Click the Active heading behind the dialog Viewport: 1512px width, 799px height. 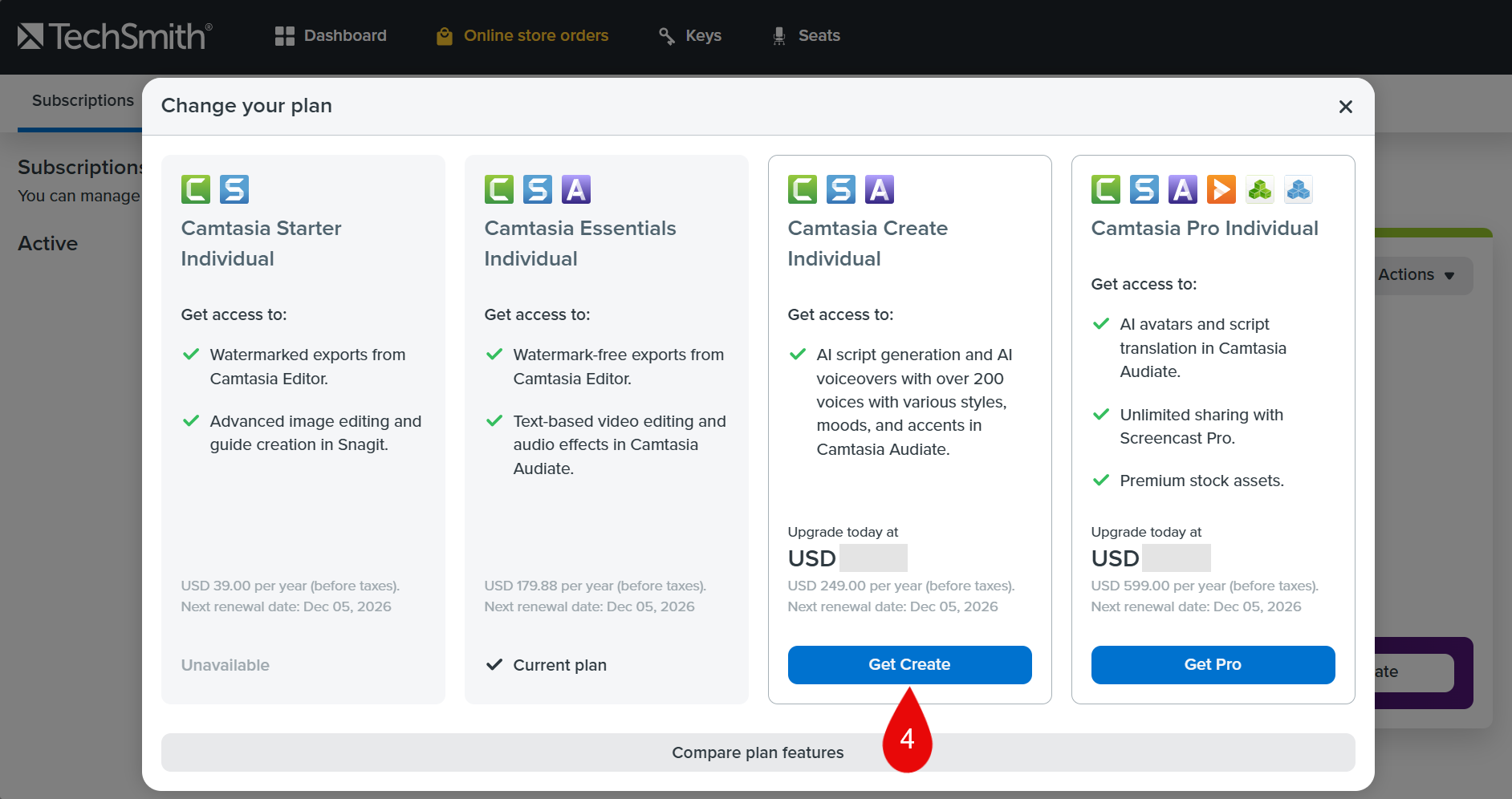point(48,244)
